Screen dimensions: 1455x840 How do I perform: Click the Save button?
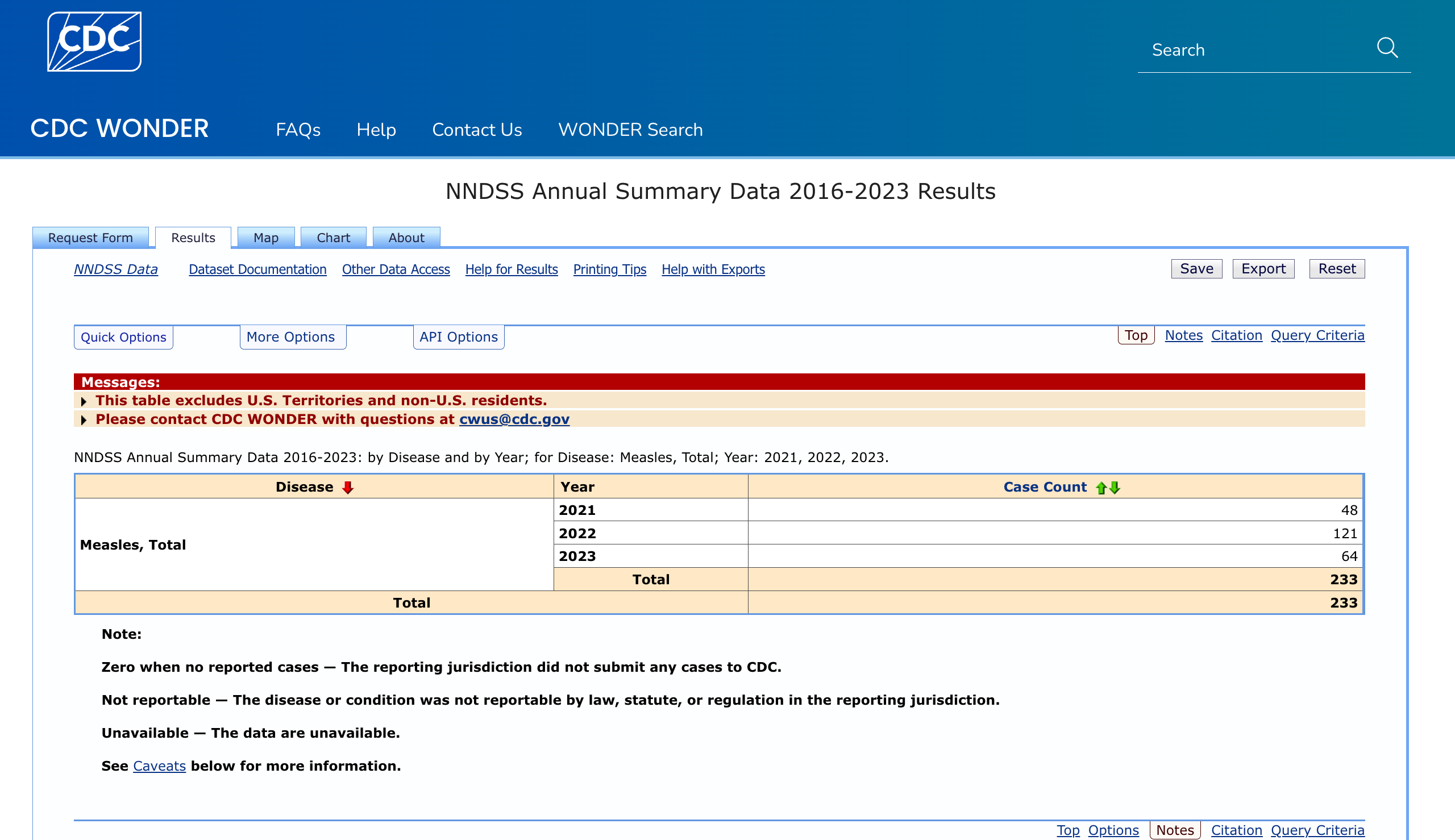pyautogui.click(x=1196, y=269)
